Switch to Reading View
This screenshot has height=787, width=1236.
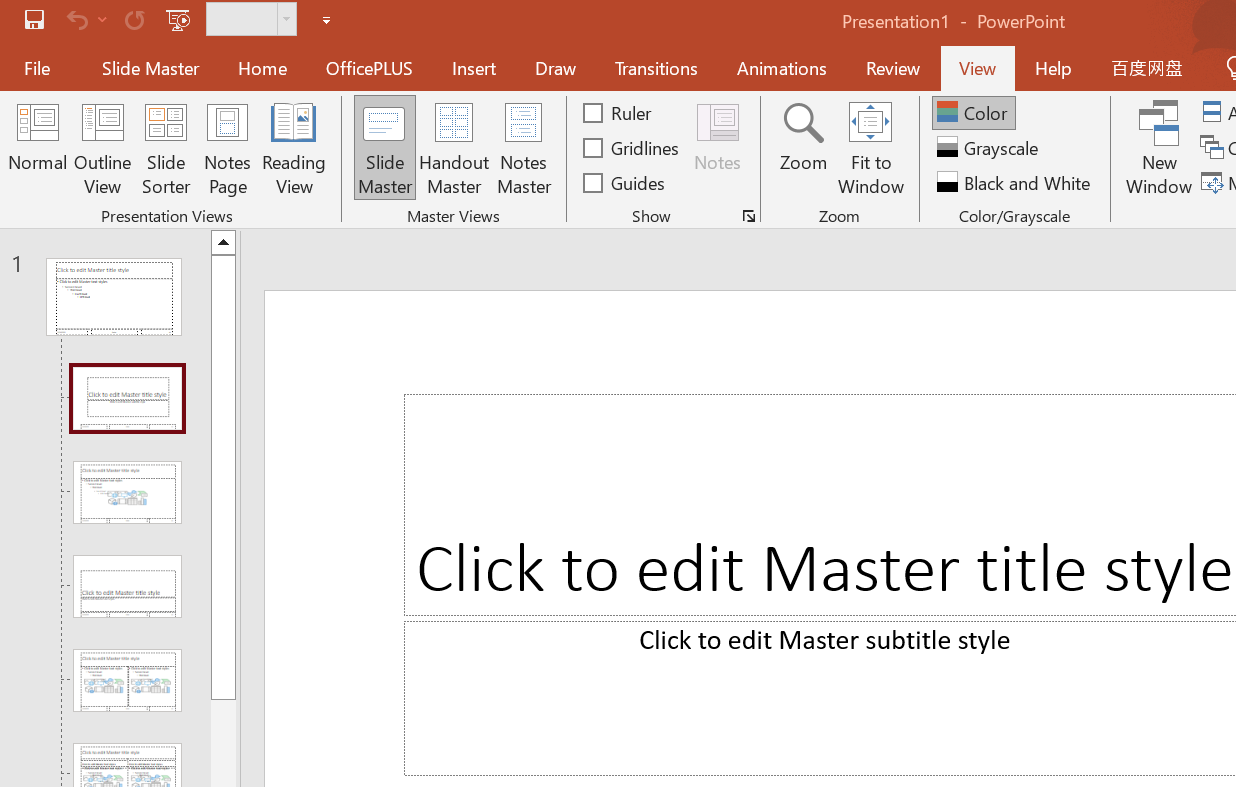[x=293, y=148]
